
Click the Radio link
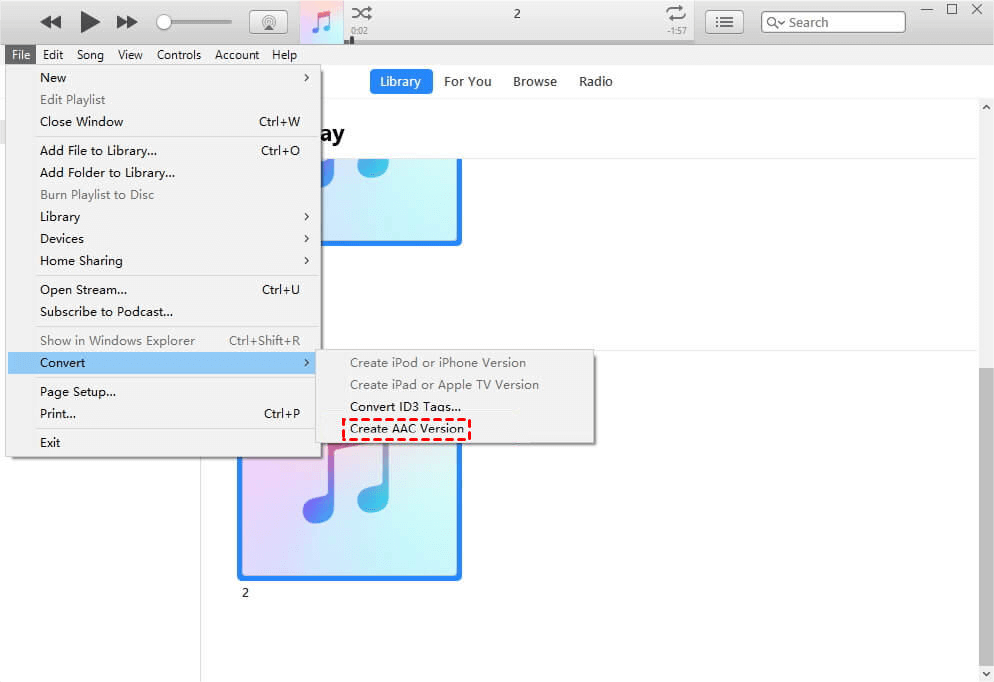coord(595,81)
